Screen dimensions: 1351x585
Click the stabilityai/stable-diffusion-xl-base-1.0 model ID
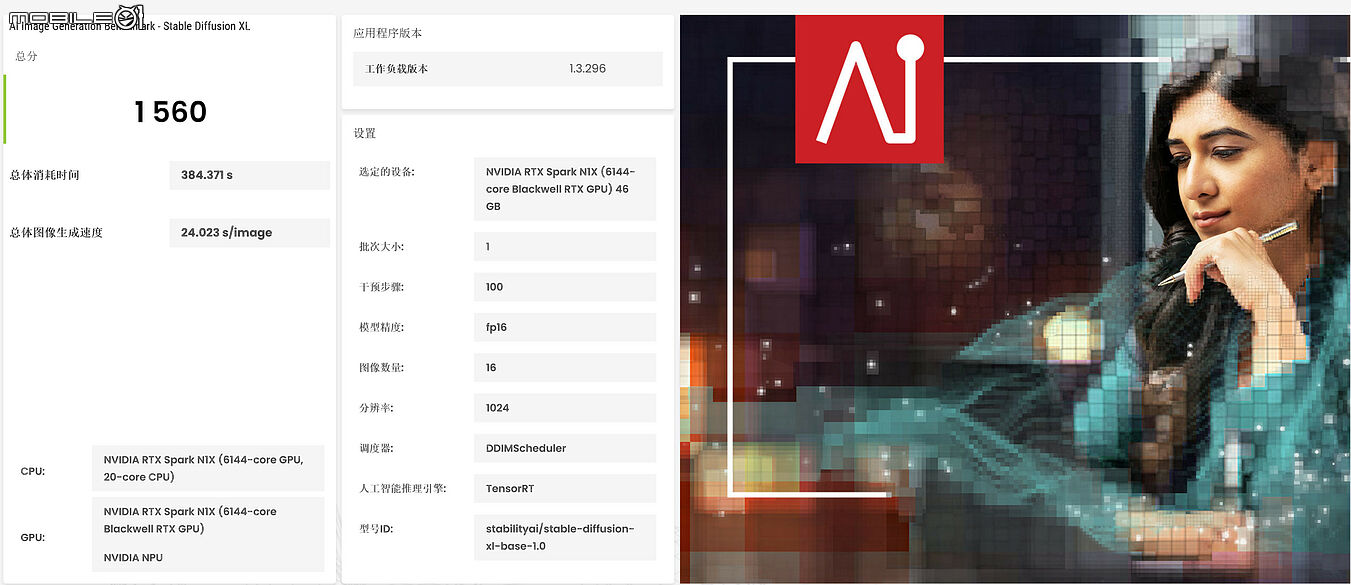click(565, 538)
